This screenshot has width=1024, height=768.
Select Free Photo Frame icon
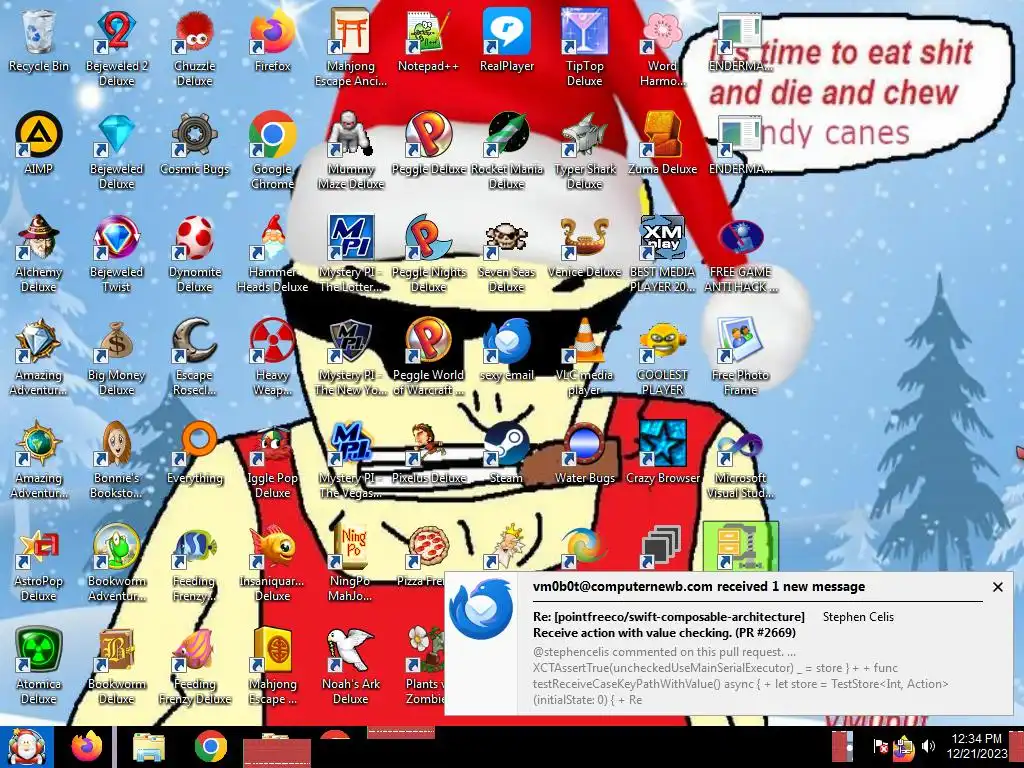pyautogui.click(x=740, y=357)
